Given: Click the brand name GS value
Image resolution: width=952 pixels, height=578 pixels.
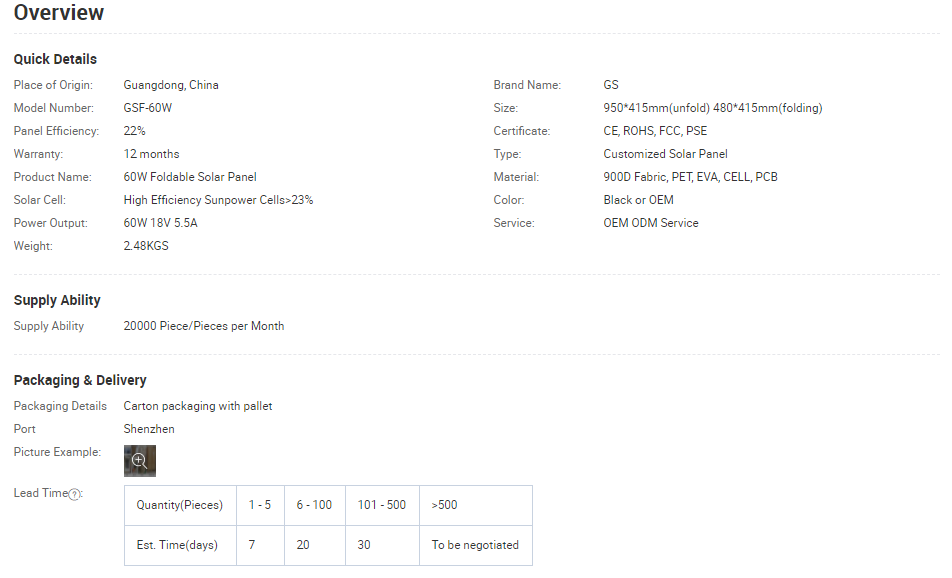Looking at the screenshot, I should tap(611, 85).
